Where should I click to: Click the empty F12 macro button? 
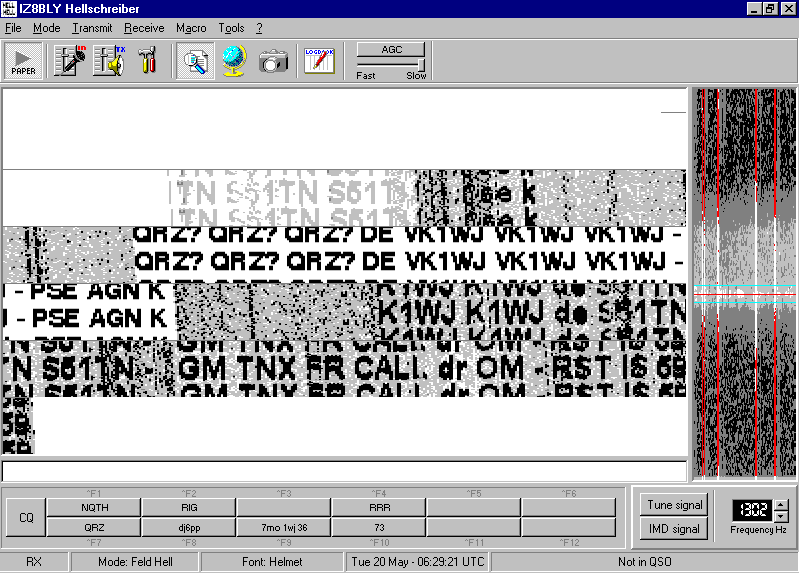569,527
